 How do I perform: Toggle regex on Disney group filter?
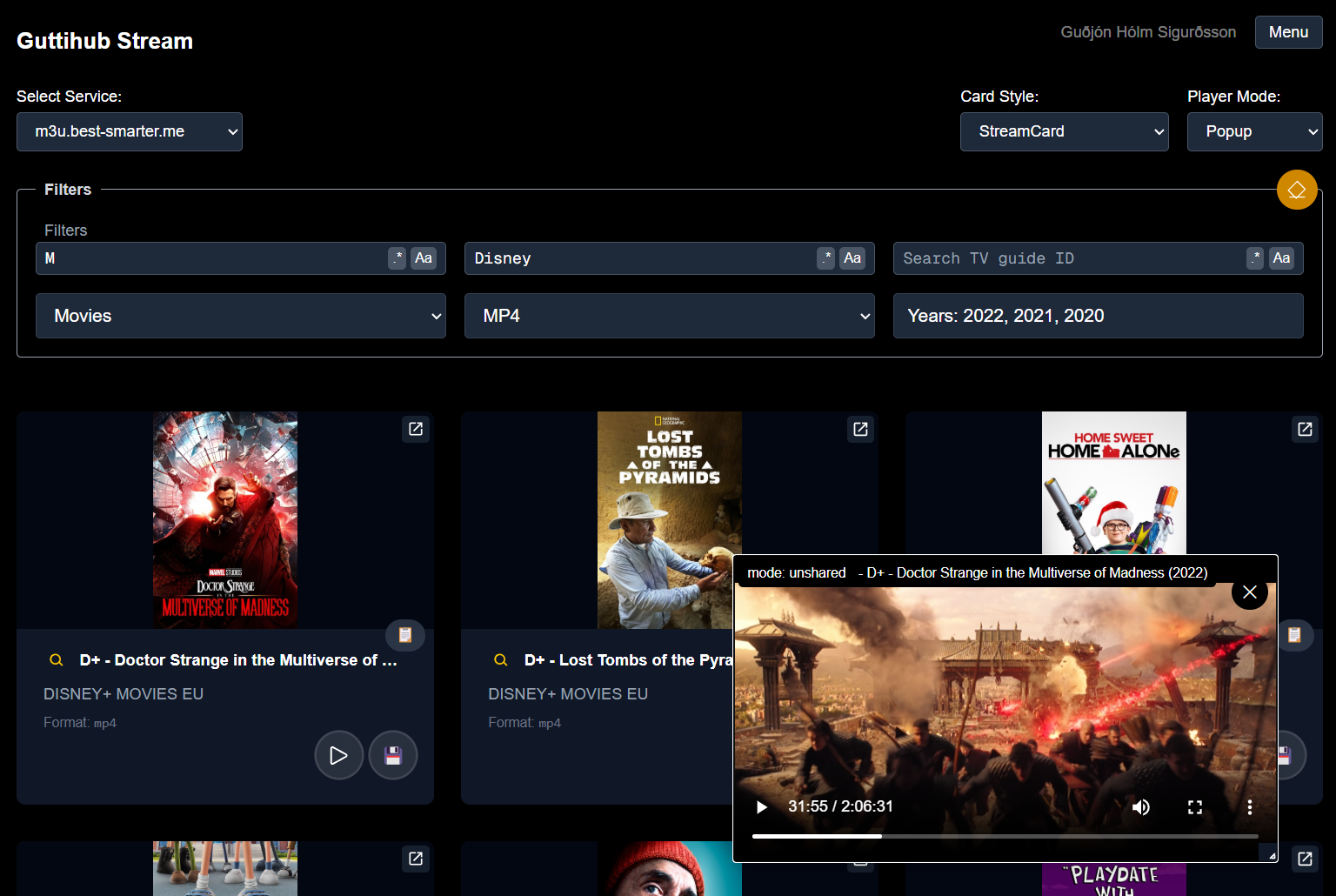click(x=826, y=258)
